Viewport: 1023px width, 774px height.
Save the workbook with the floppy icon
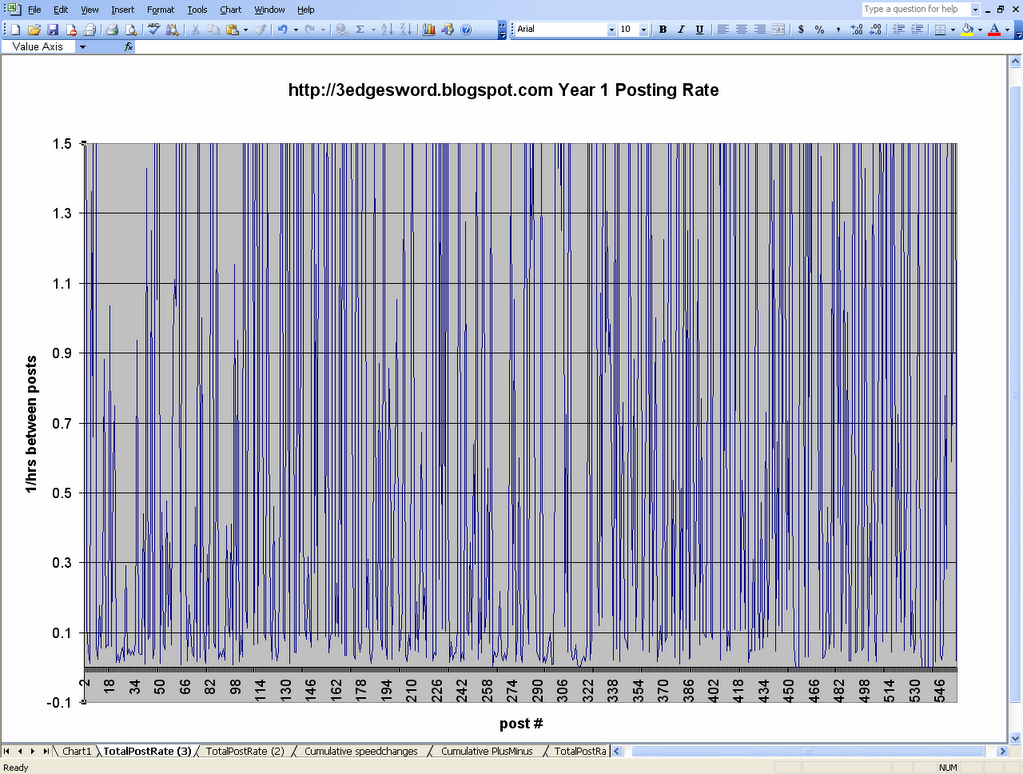[x=53, y=29]
